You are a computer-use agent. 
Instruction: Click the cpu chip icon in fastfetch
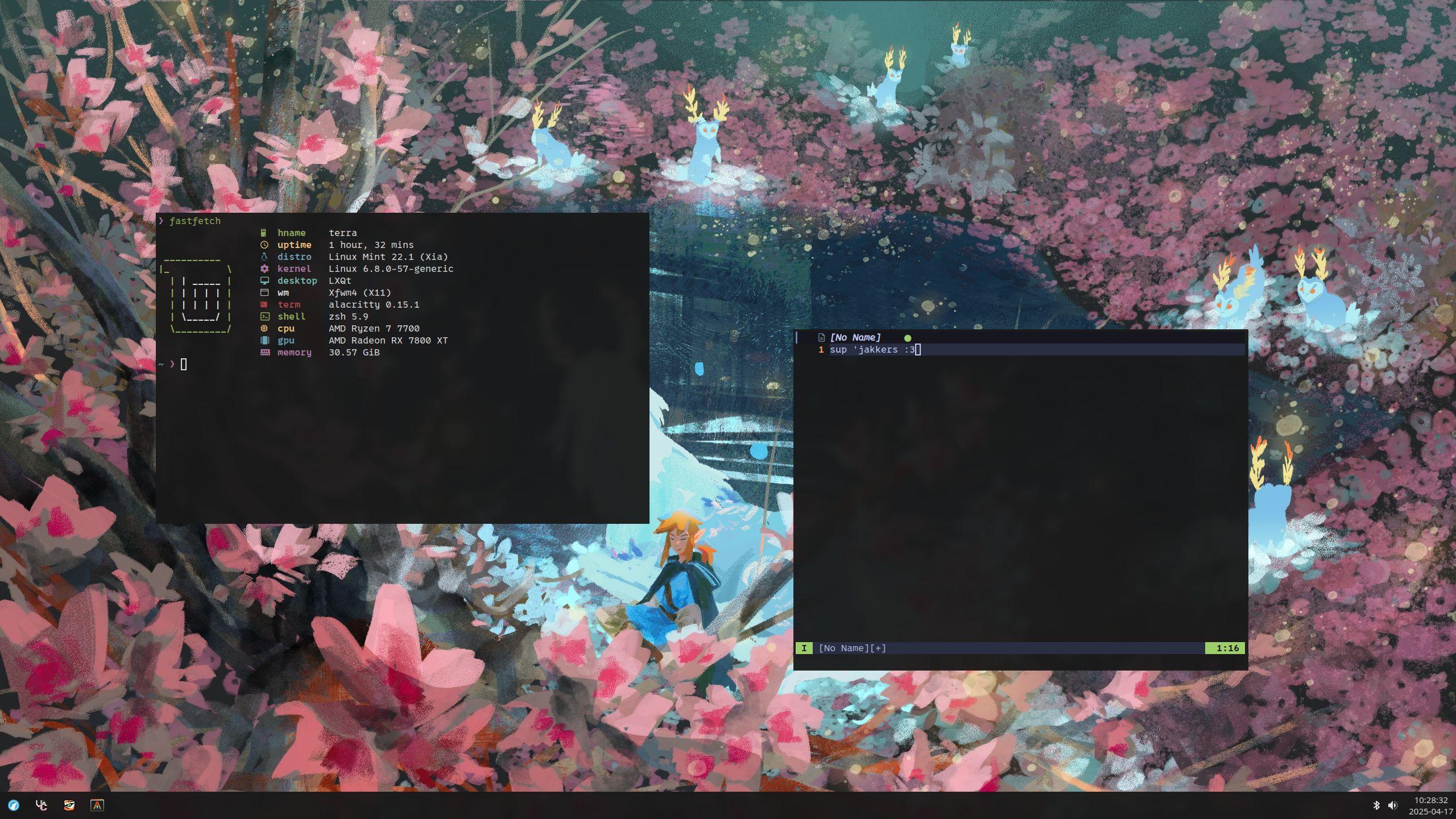[x=264, y=328]
